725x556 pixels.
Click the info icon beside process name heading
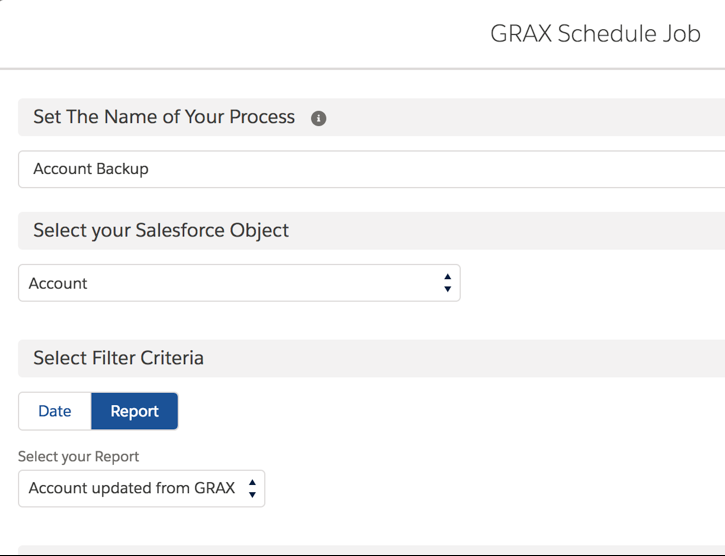[318, 118]
